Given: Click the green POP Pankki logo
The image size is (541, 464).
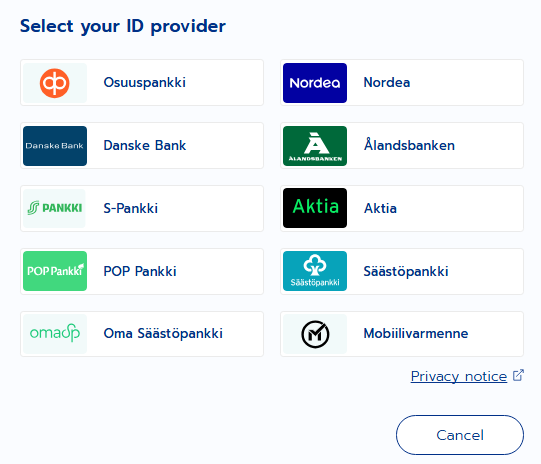Looking at the screenshot, I should tap(55, 271).
